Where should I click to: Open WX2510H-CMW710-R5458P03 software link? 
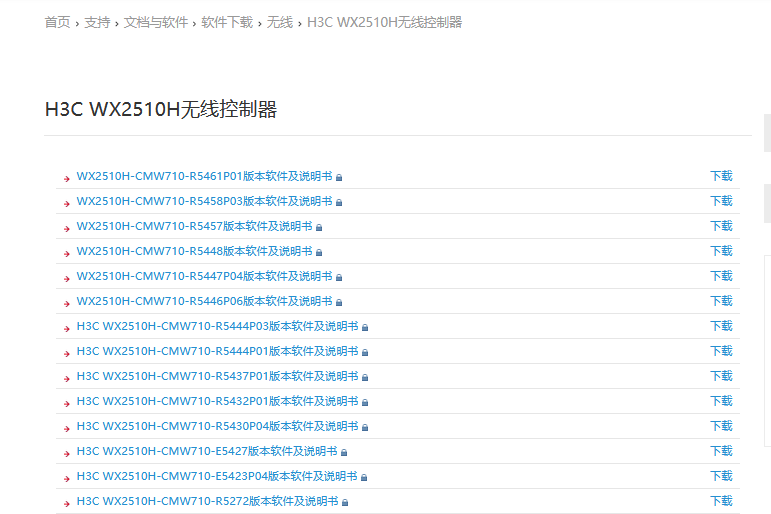click(x=205, y=201)
